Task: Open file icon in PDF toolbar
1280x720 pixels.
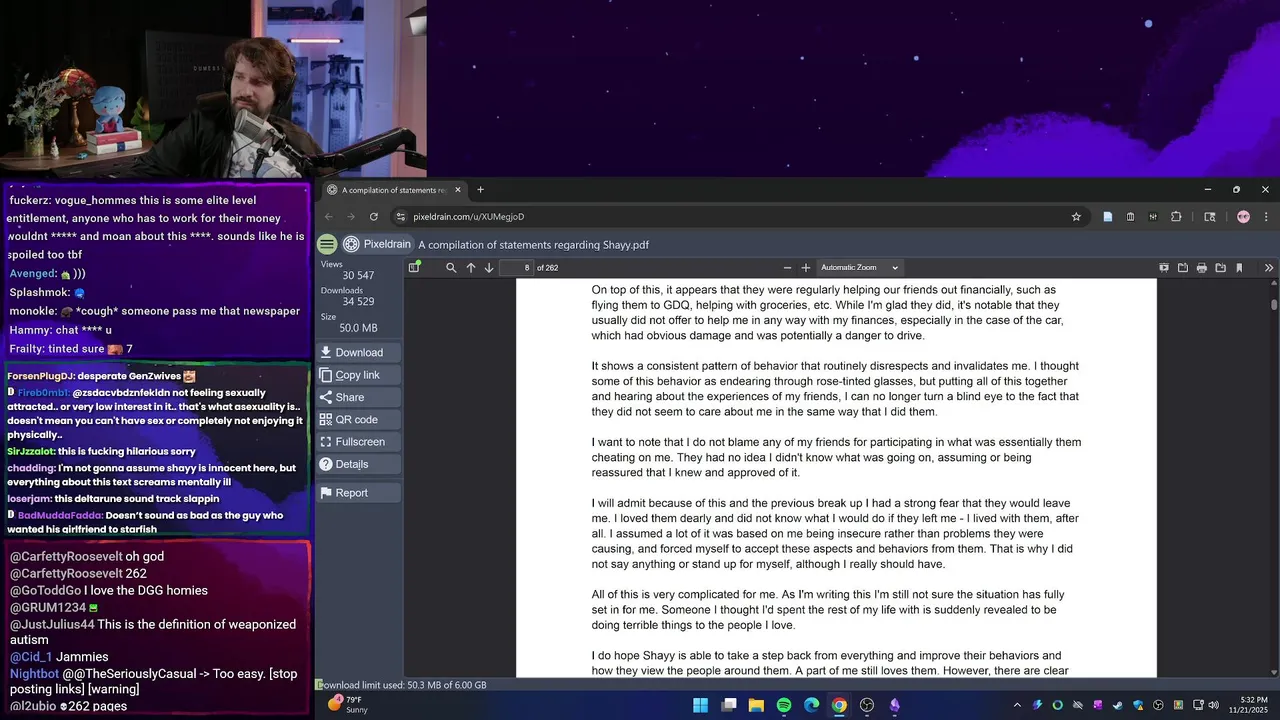Action: 1183,268
